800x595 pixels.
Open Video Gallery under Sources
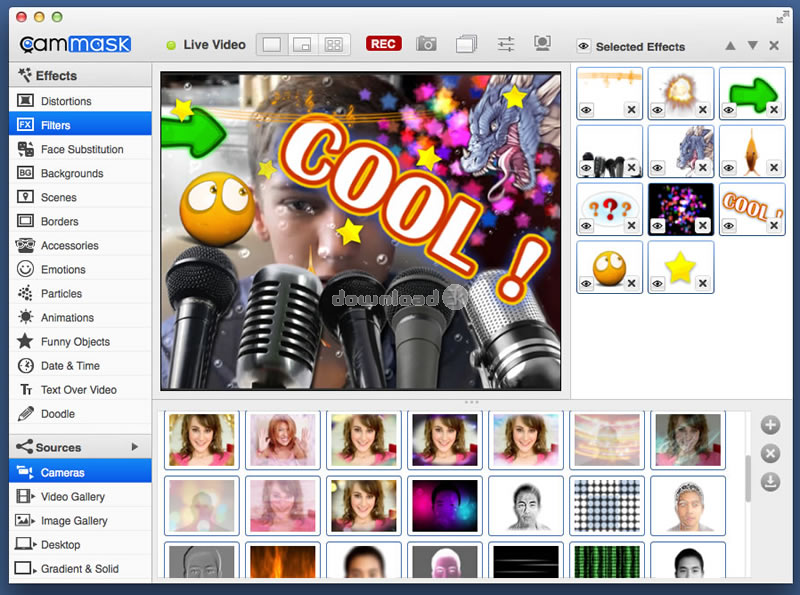[72, 496]
